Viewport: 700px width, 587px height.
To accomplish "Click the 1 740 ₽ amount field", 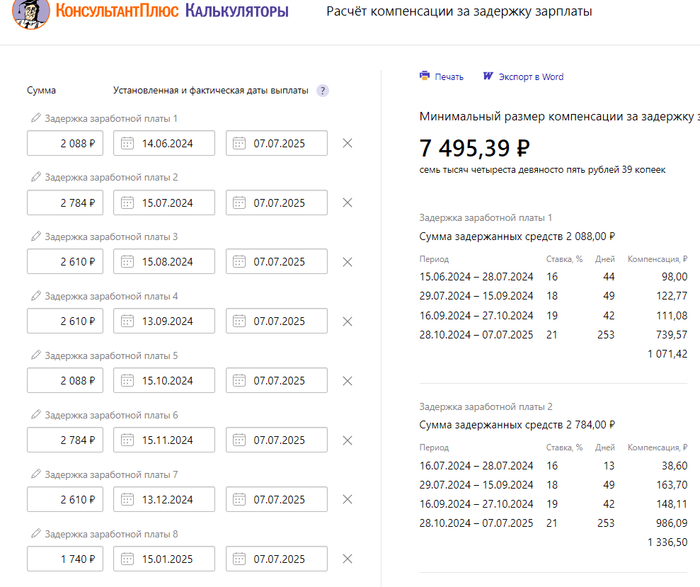I will (x=65, y=559).
